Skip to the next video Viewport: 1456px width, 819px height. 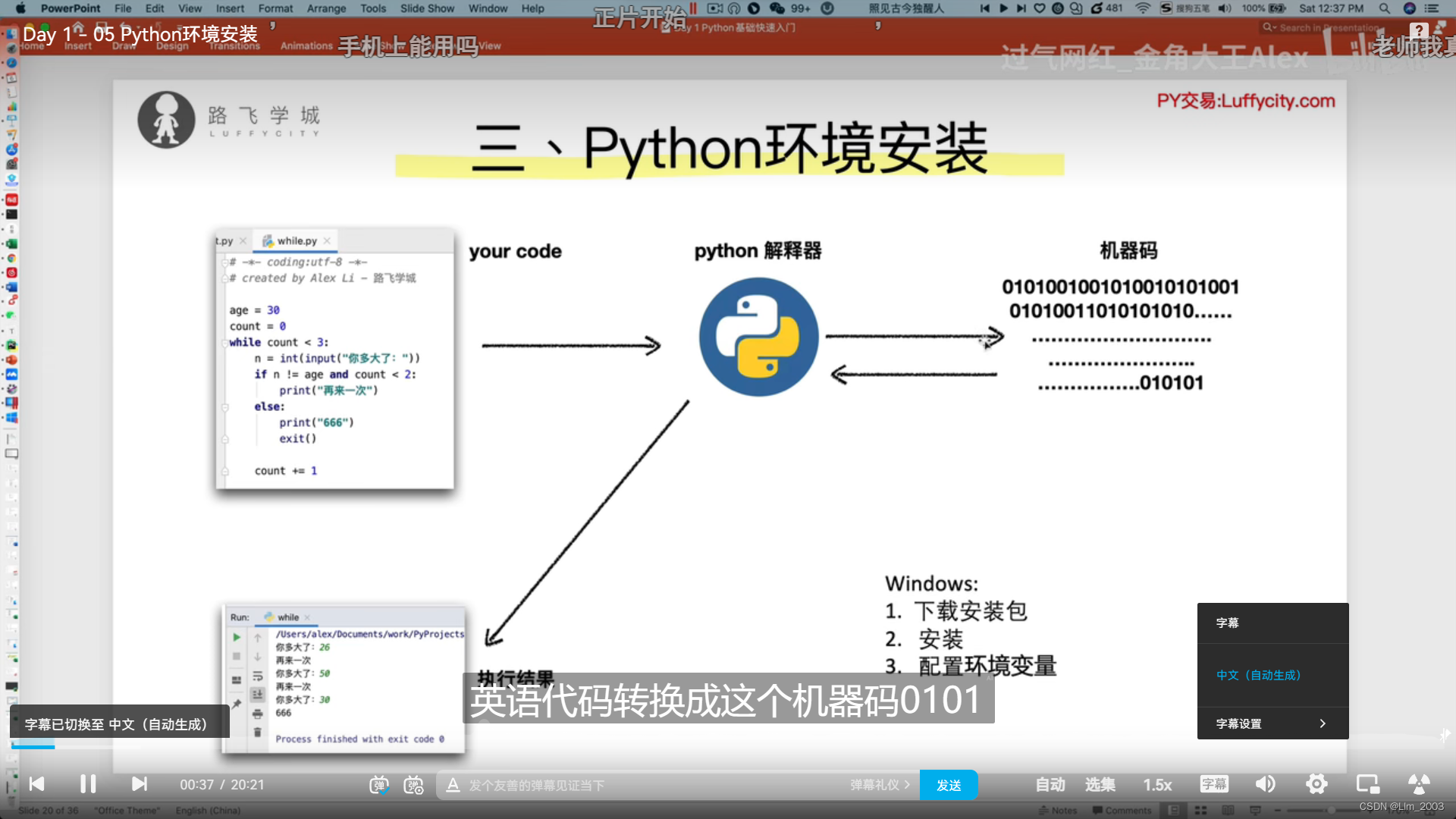point(139,784)
